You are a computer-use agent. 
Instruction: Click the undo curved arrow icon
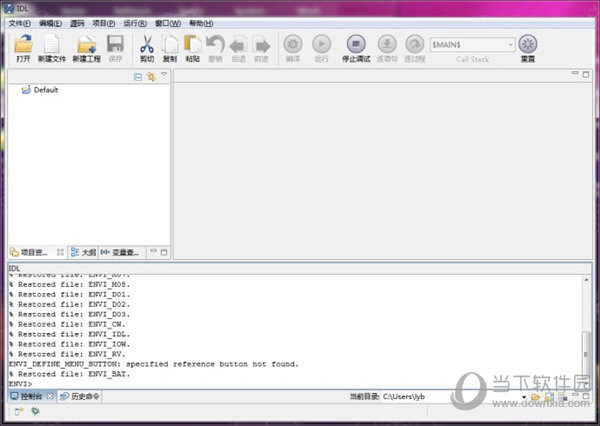pyautogui.click(x=215, y=44)
